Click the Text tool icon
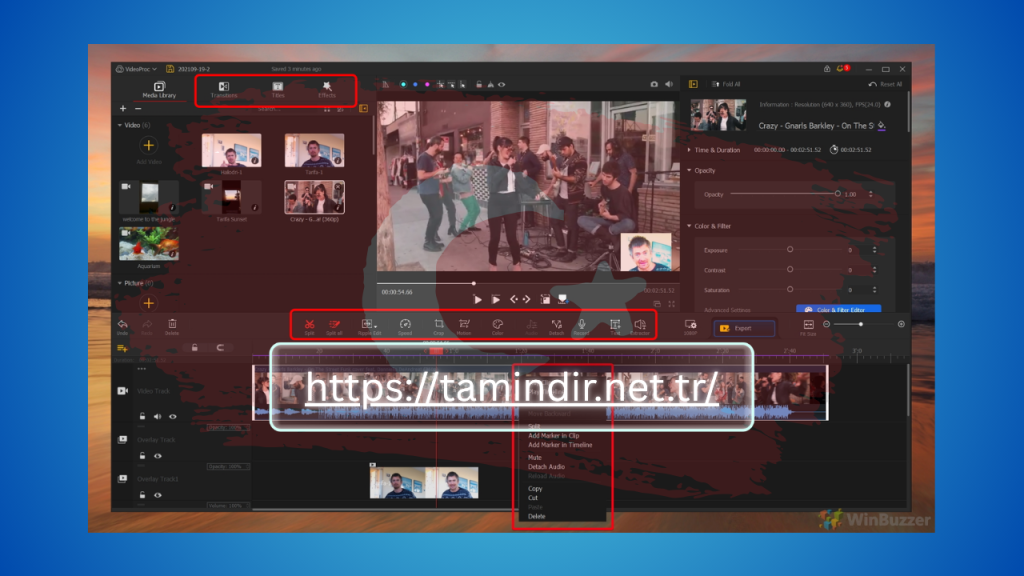 click(615, 325)
